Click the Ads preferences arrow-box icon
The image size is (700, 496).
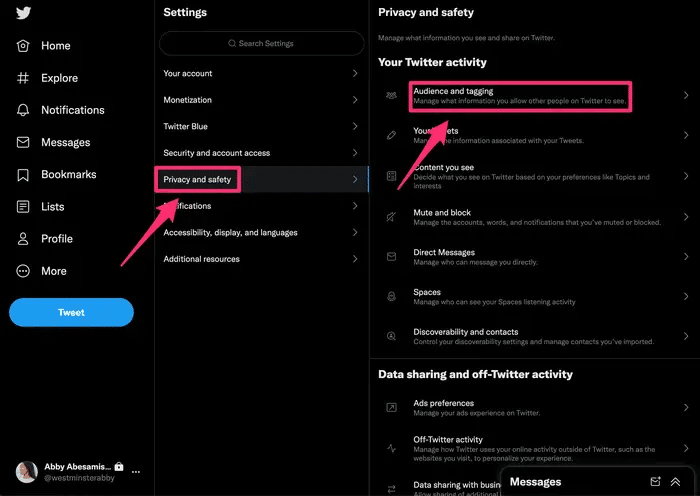[391, 407]
